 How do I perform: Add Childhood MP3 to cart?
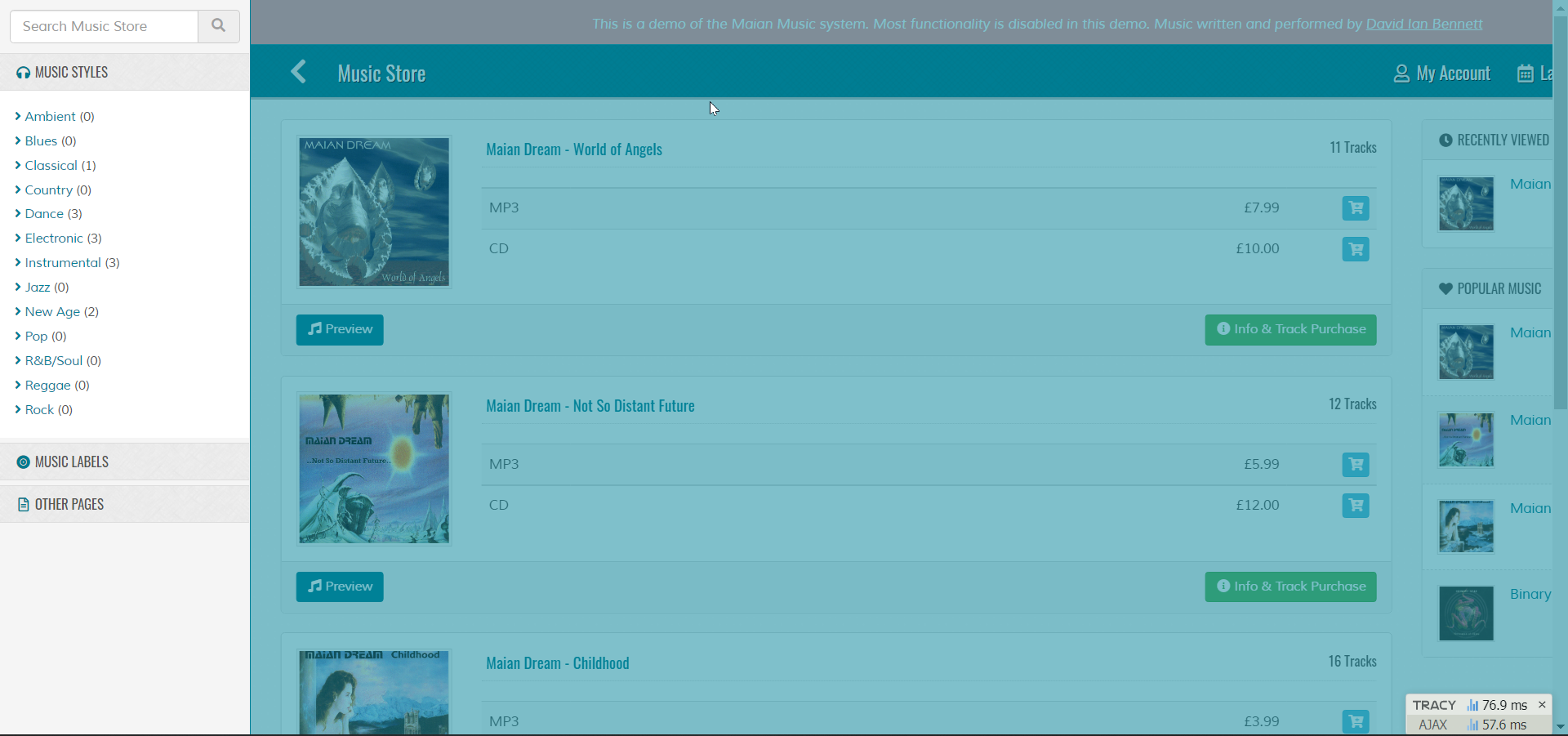(1356, 722)
